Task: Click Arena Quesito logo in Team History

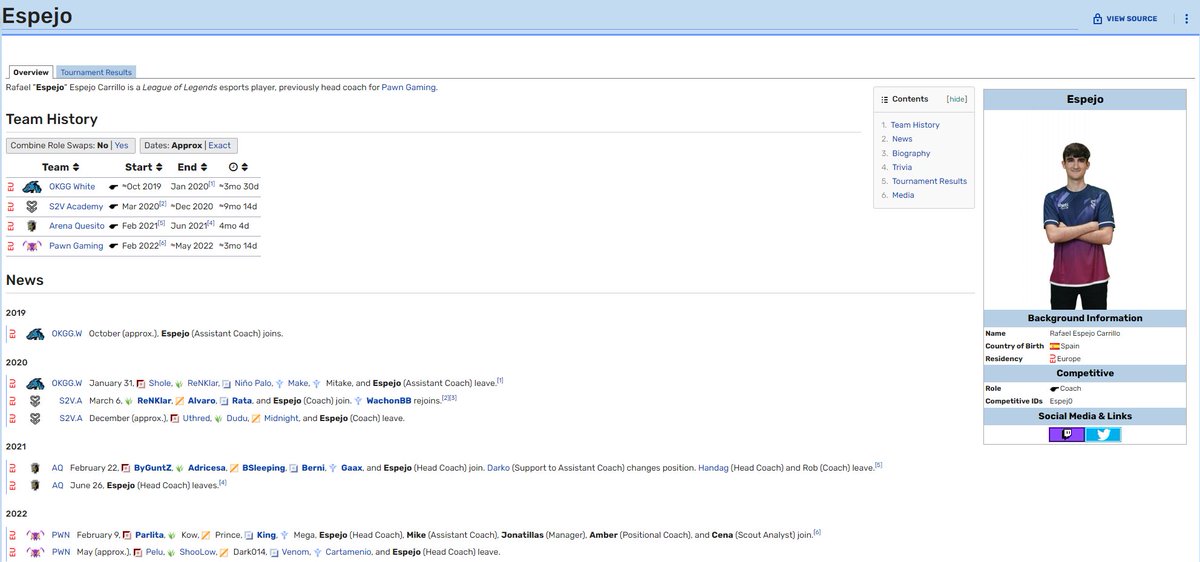Action: click(x=32, y=226)
